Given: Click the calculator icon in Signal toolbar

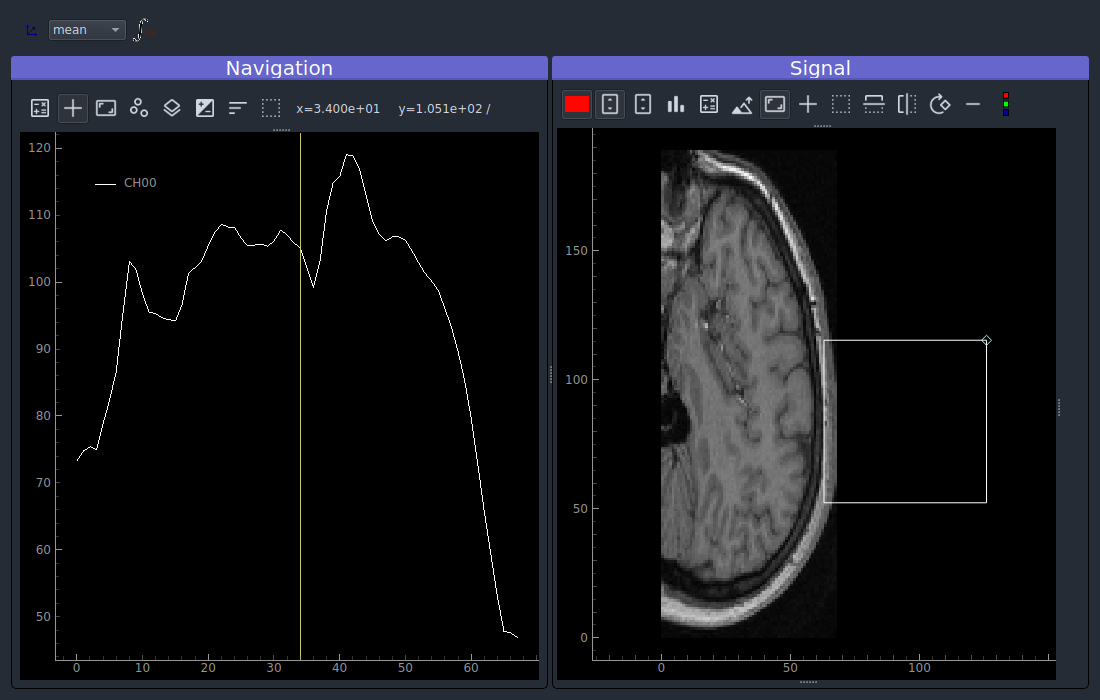Looking at the screenshot, I should coord(709,105).
